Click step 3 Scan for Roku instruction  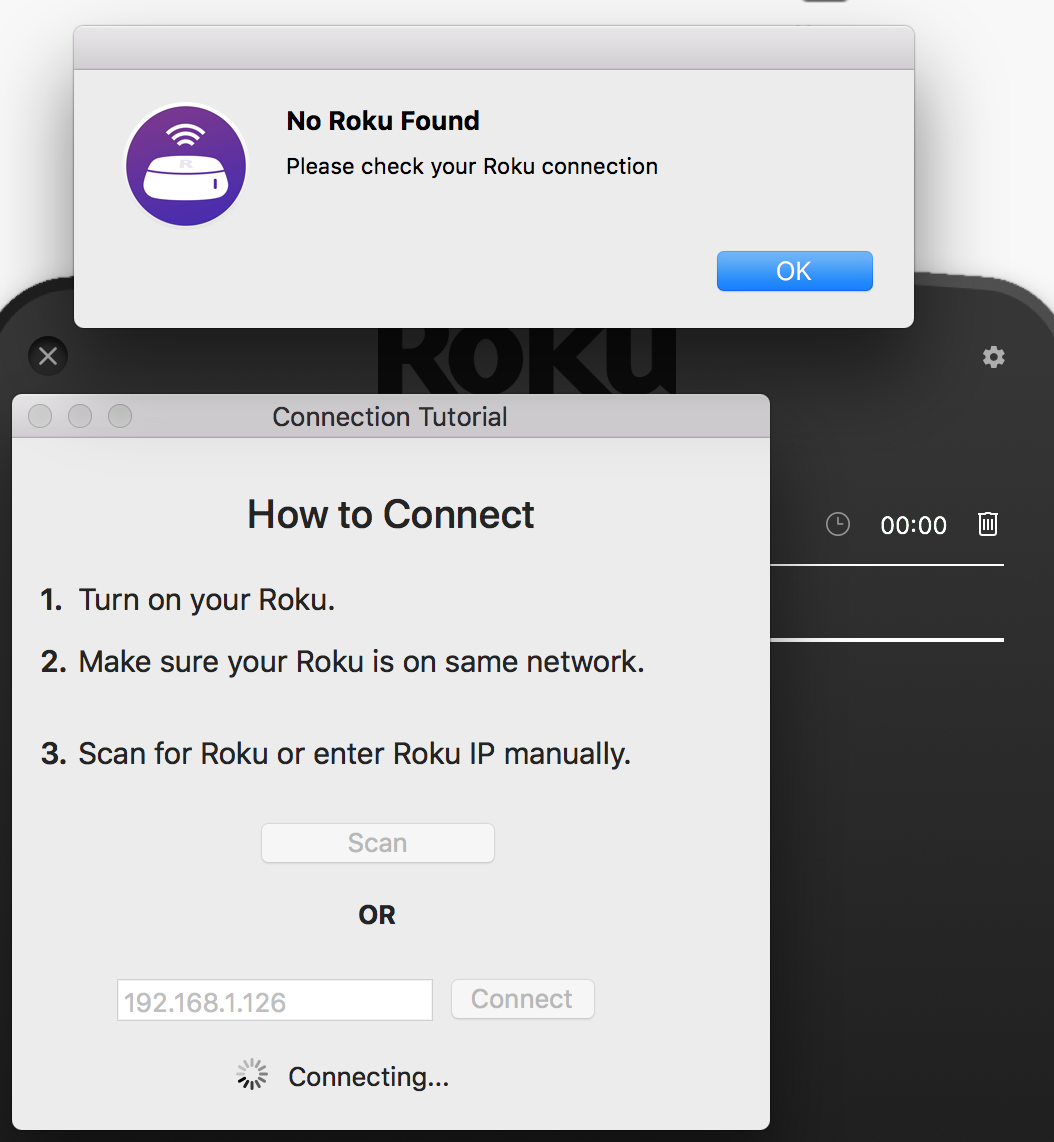point(336,754)
